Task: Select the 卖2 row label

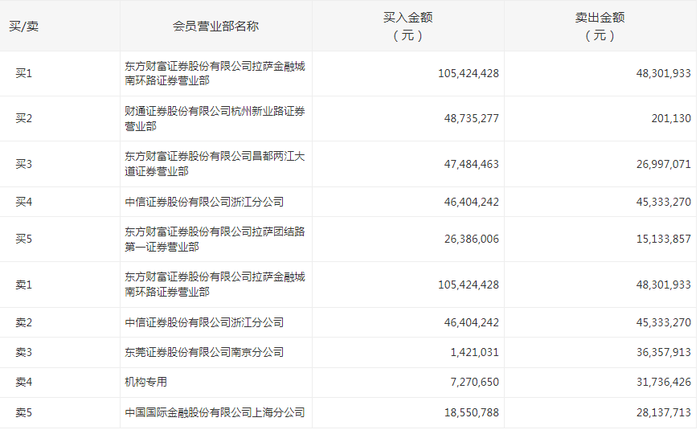Action: (x=24, y=322)
